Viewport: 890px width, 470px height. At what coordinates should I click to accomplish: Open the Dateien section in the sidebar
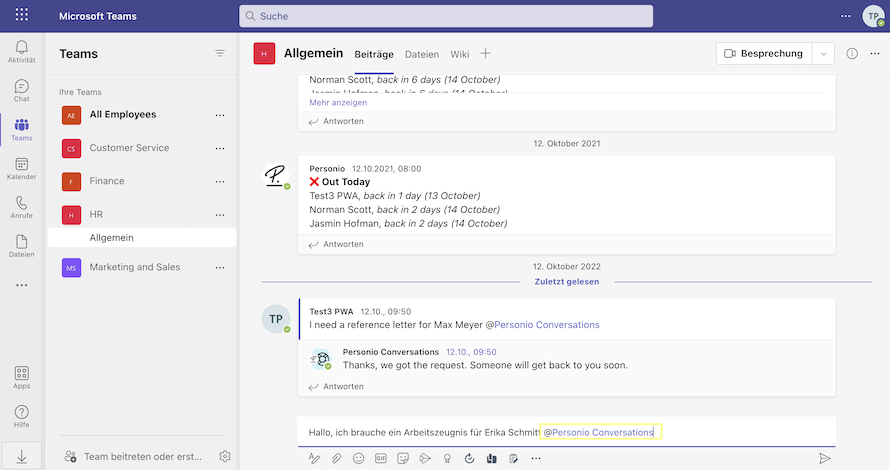point(22,246)
